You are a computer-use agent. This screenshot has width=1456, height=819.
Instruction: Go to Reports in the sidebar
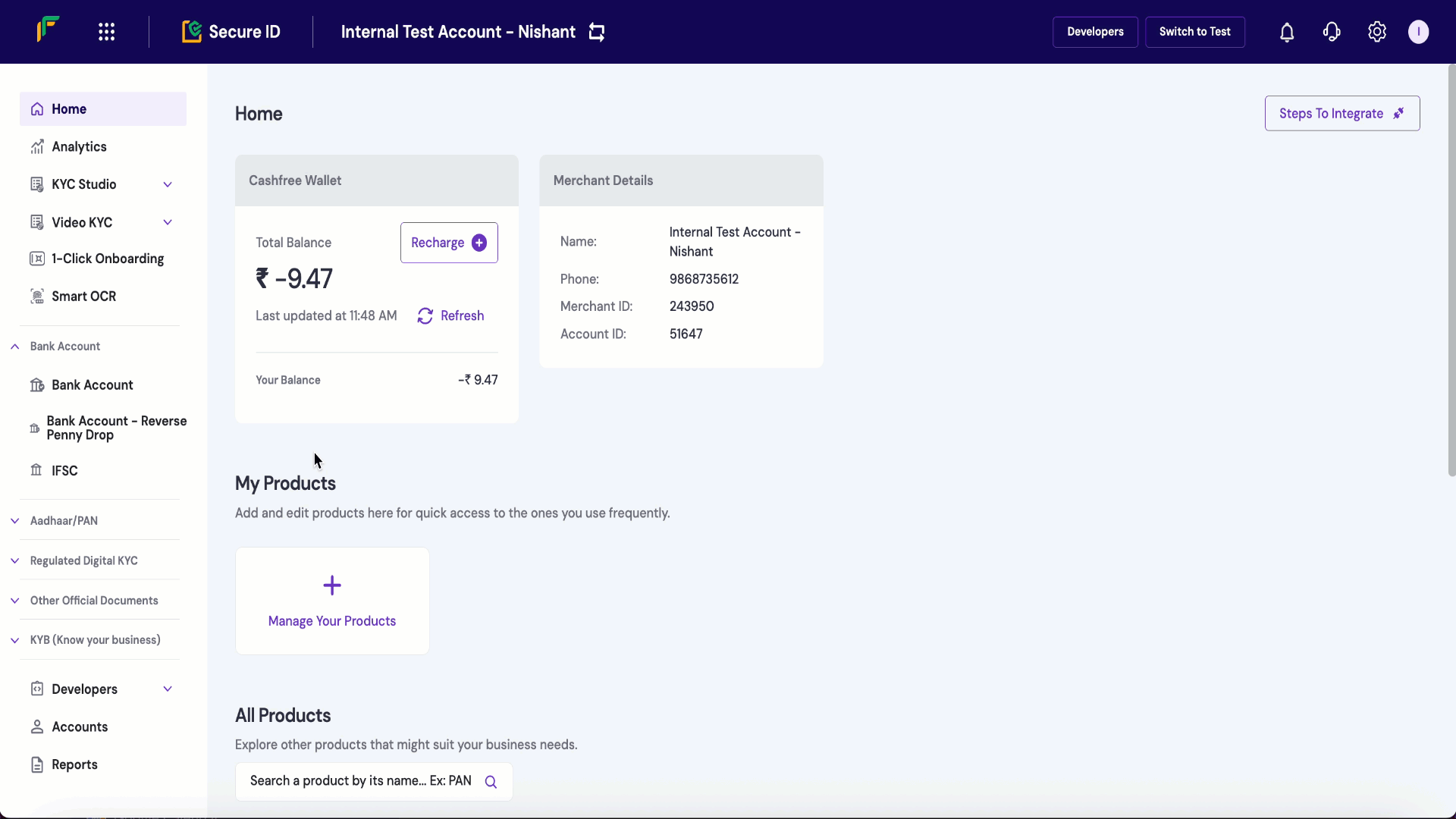pyautogui.click(x=74, y=764)
